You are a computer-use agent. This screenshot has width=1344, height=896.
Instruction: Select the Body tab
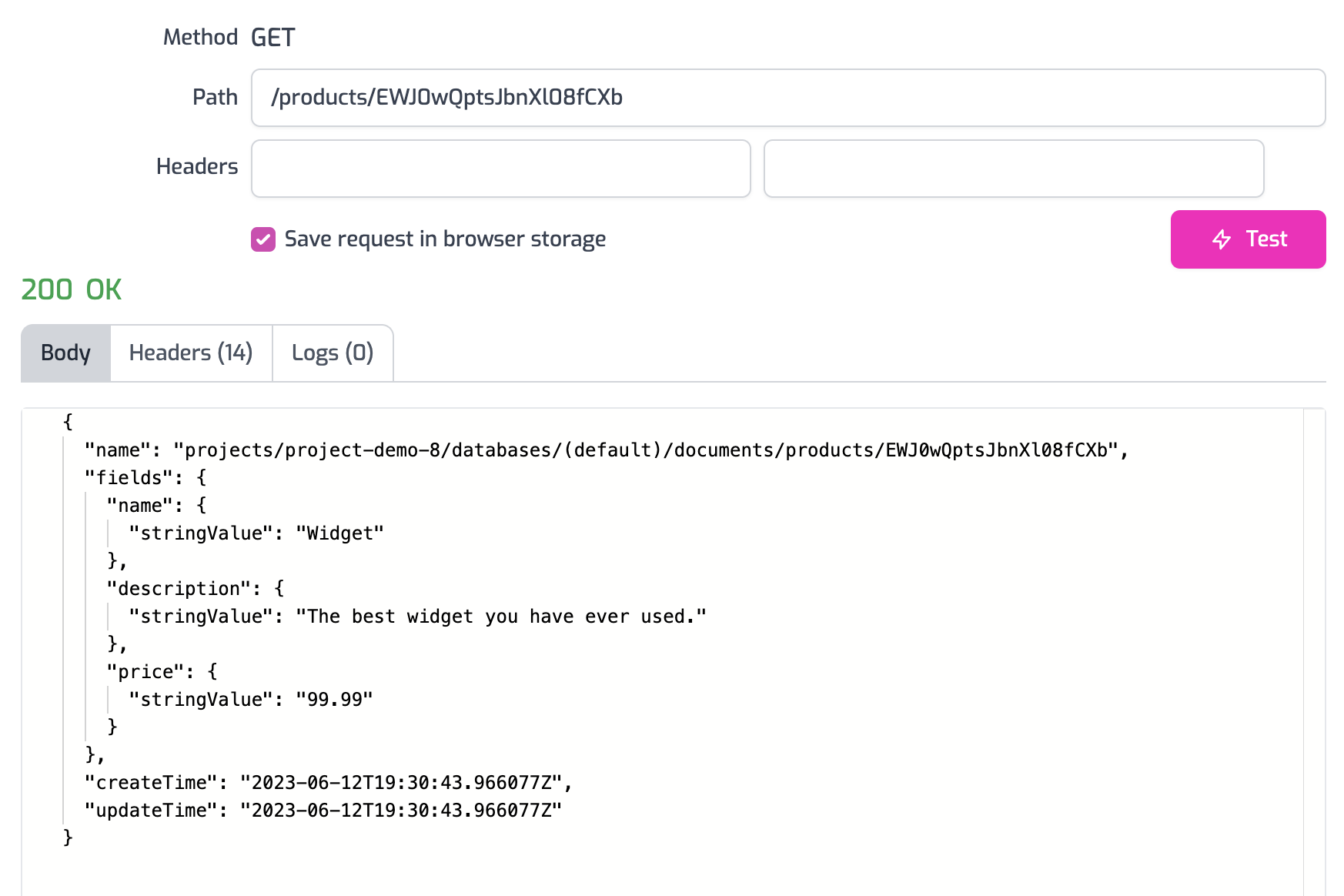[65, 353]
